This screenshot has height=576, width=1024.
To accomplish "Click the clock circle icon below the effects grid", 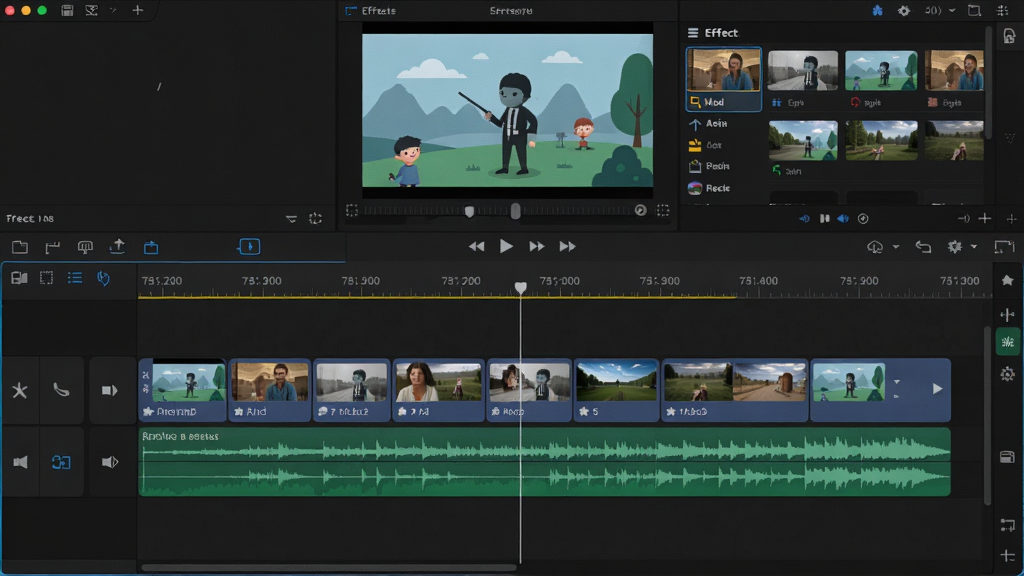I will pyautogui.click(x=863, y=219).
